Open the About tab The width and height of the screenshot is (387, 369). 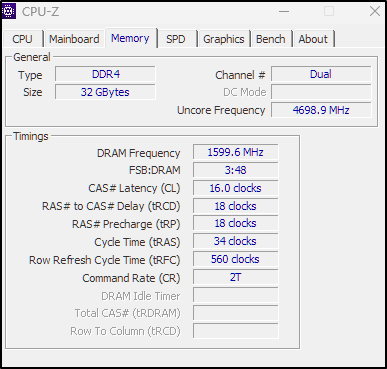pyautogui.click(x=313, y=39)
